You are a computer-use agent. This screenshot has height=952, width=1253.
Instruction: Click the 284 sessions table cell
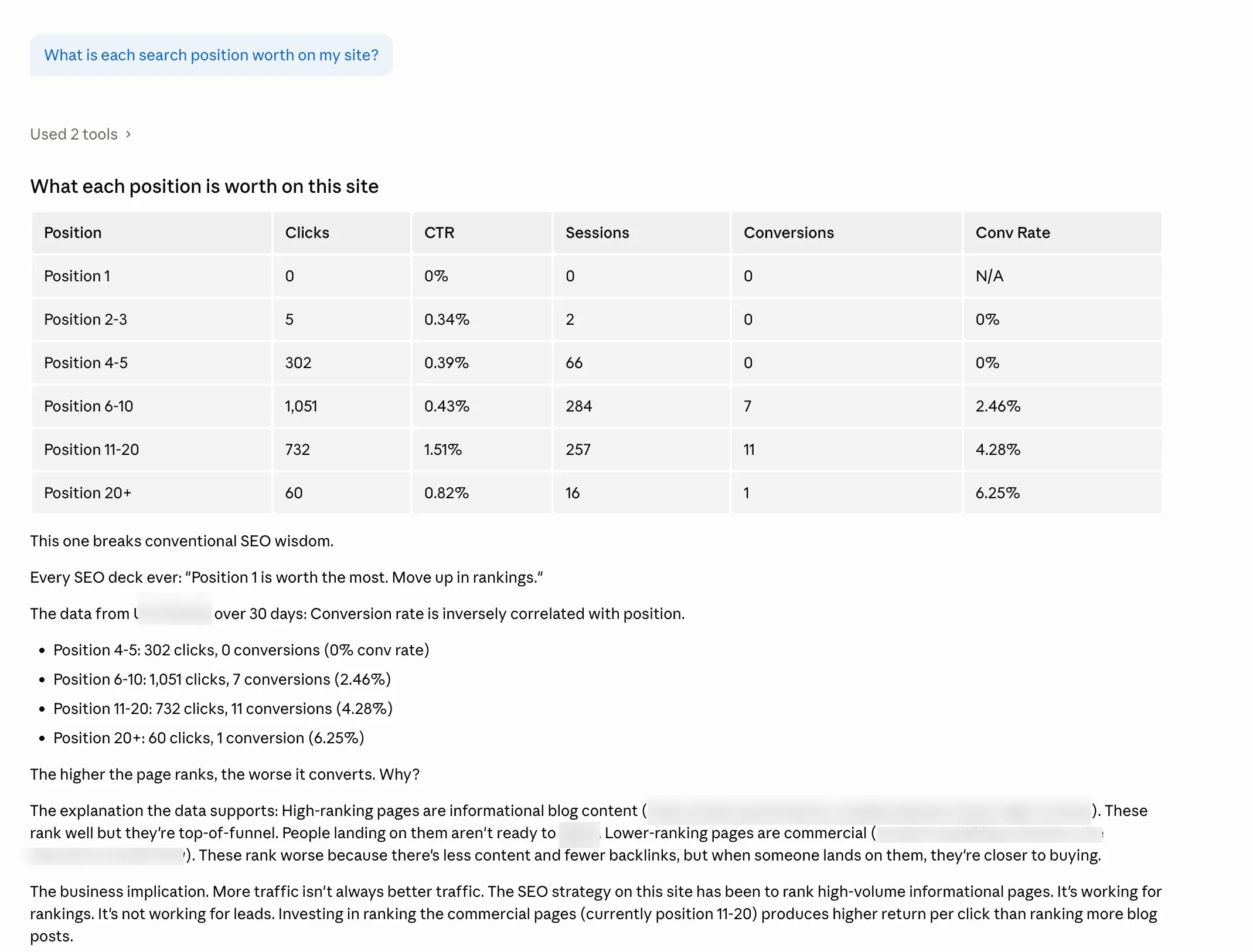click(578, 406)
